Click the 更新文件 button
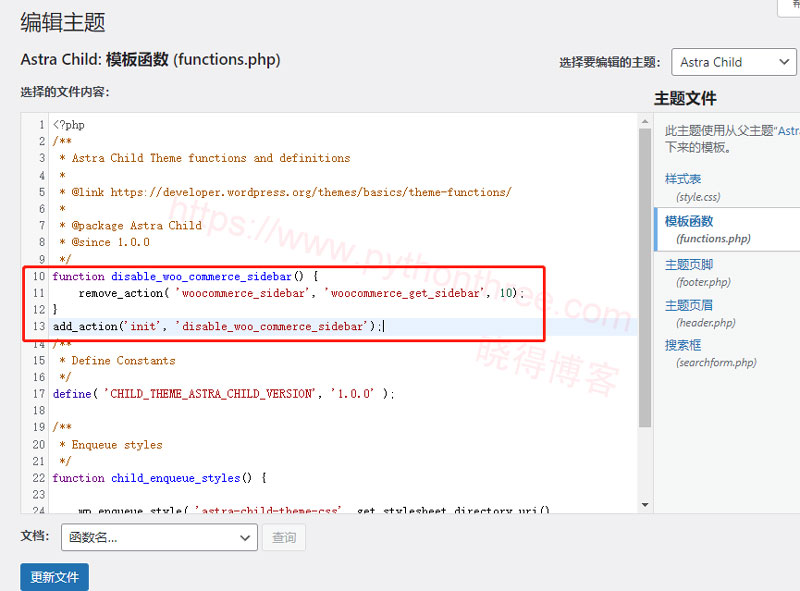The height and width of the screenshot is (591, 800). (55, 577)
